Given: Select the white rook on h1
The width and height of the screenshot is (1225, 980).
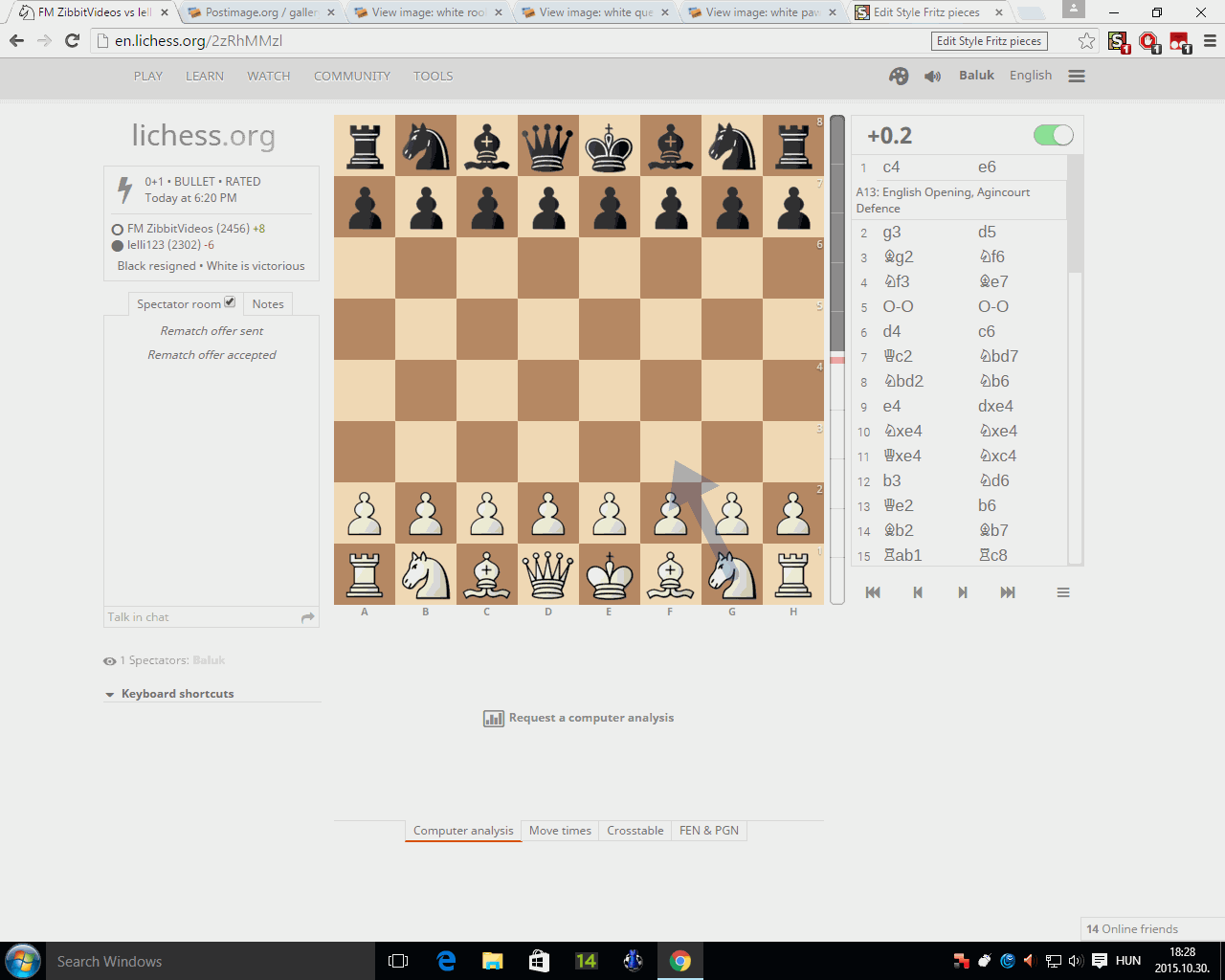Looking at the screenshot, I should click(x=793, y=575).
